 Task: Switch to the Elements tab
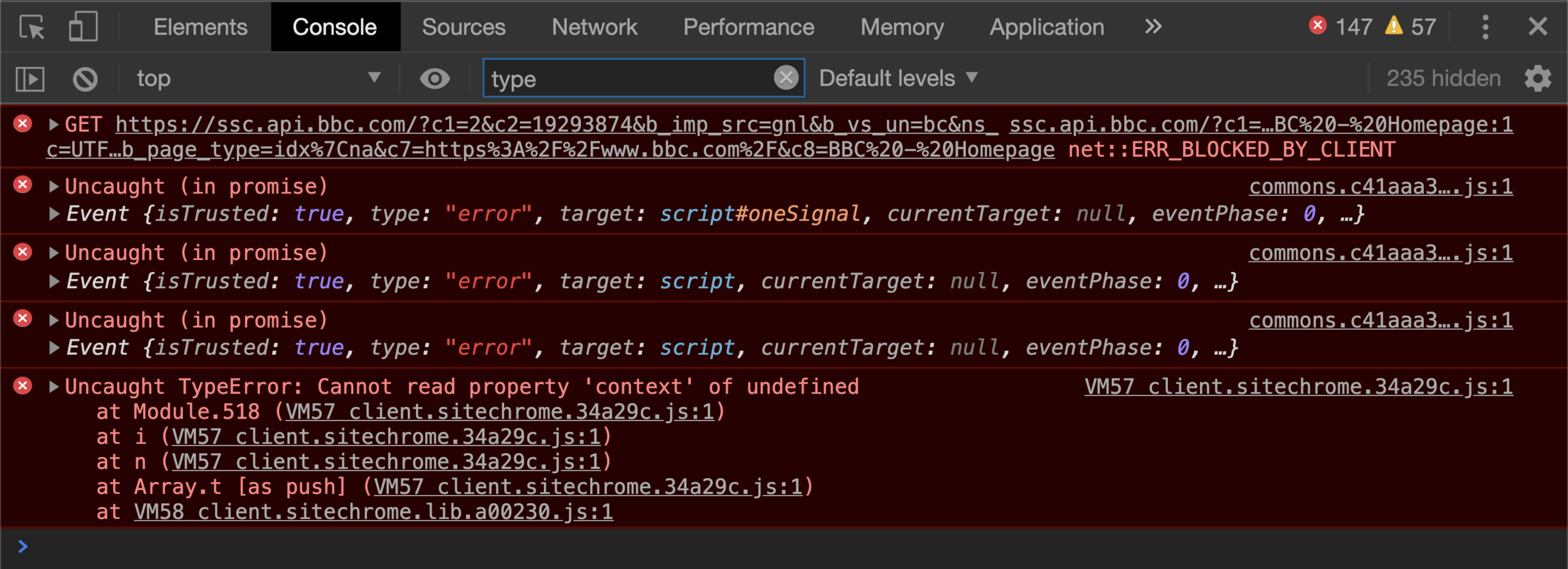point(200,27)
